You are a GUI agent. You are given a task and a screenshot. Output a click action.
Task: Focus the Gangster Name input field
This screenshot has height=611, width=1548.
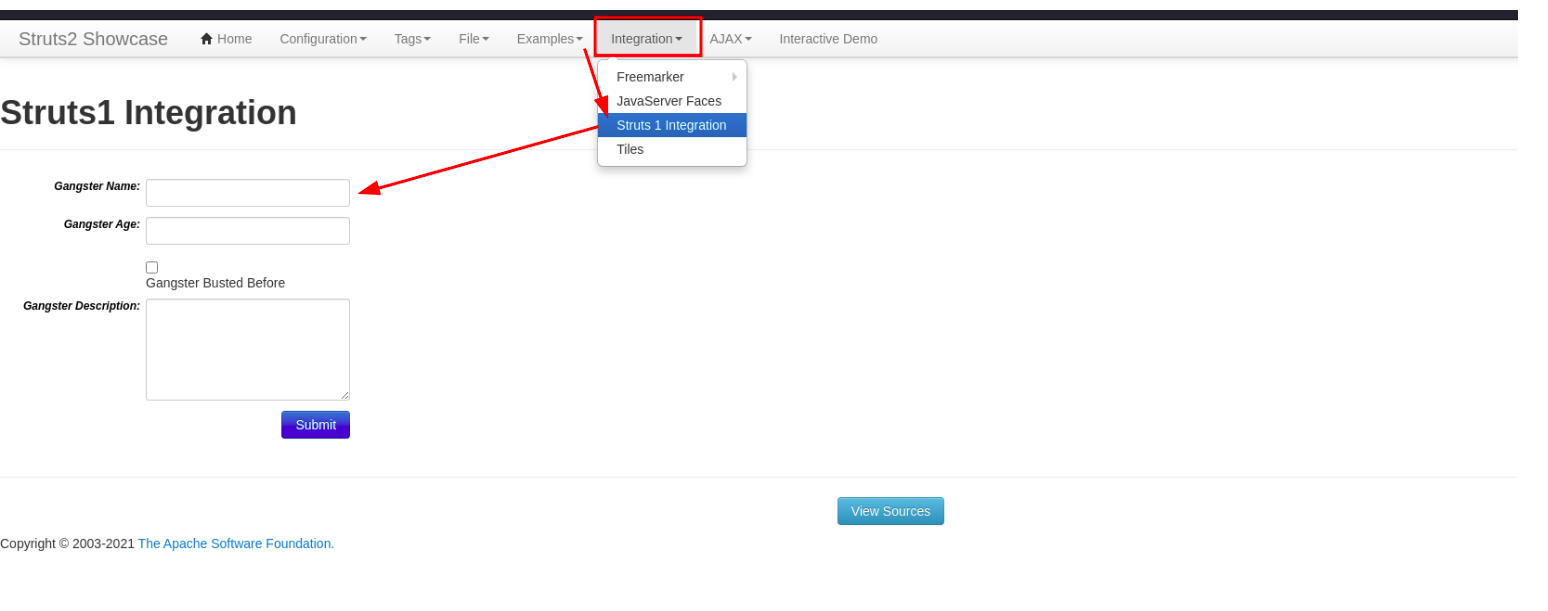coord(248,193)
